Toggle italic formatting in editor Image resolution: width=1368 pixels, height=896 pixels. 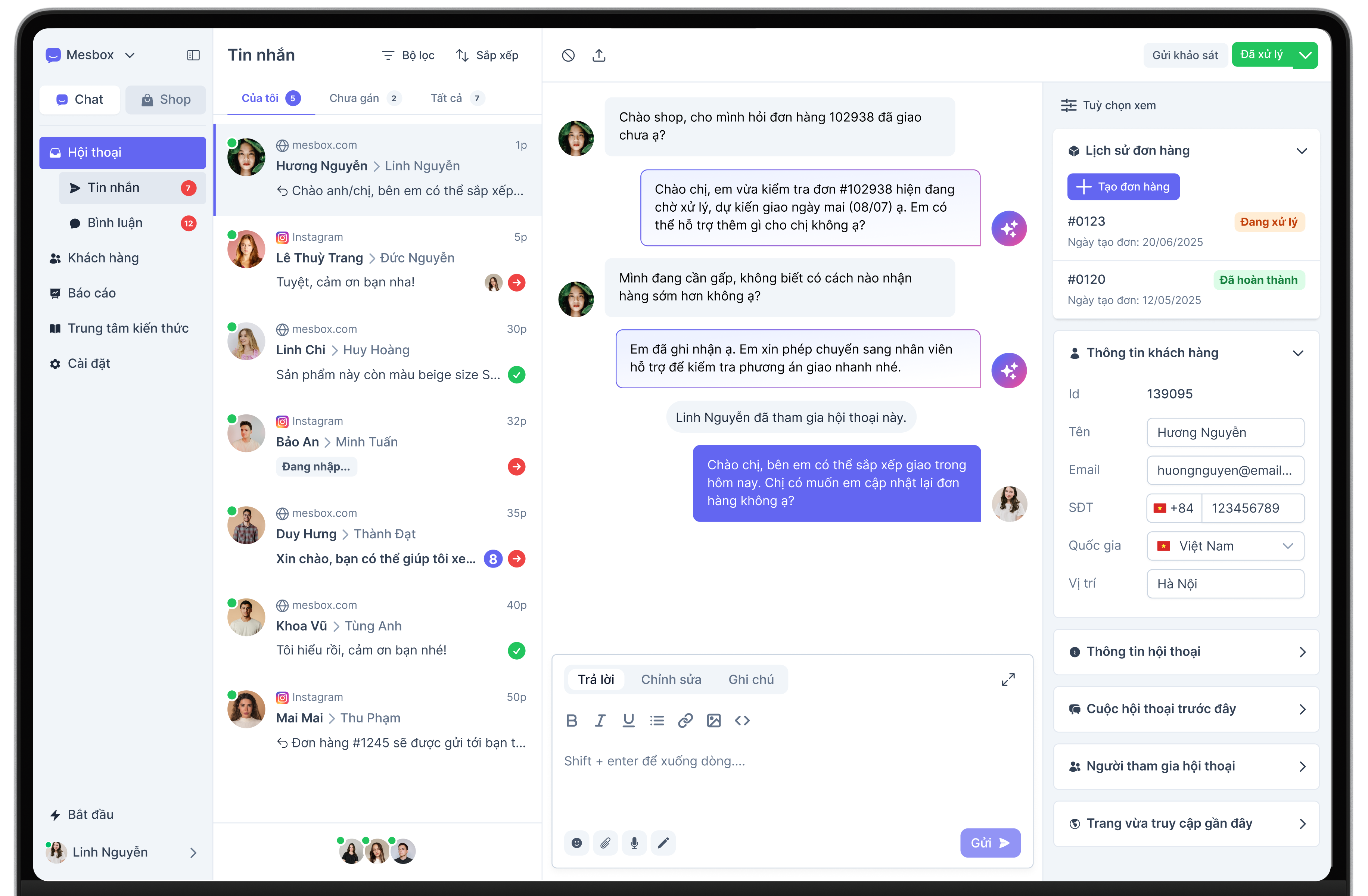tap(600, 720)
